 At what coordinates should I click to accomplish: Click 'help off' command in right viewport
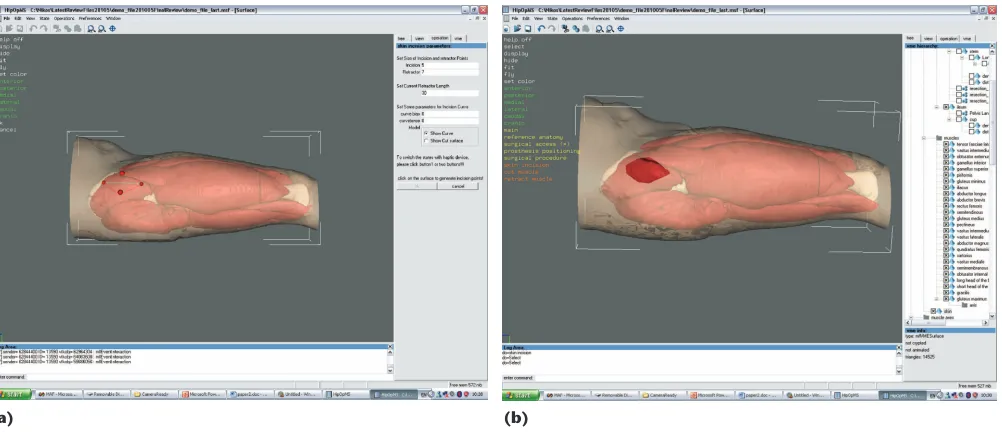[518, 40]
